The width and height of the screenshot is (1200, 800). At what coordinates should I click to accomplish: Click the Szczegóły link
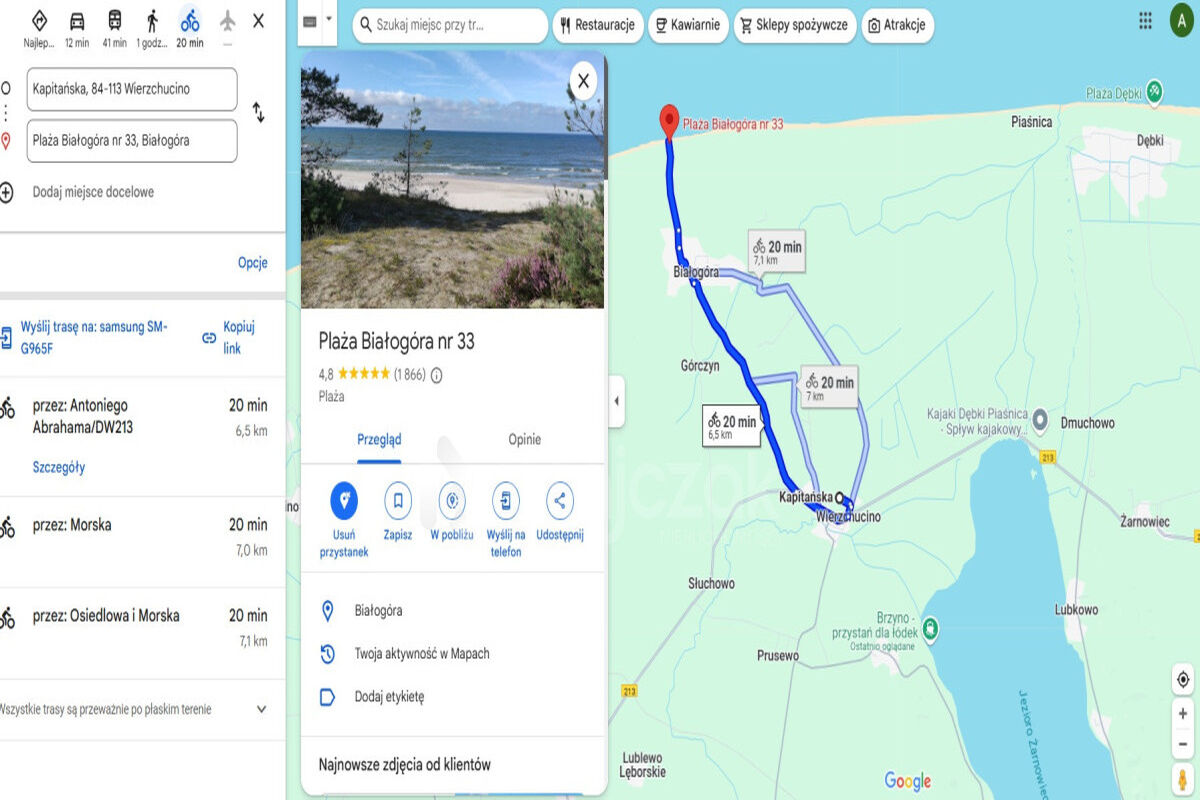point(59,467)
